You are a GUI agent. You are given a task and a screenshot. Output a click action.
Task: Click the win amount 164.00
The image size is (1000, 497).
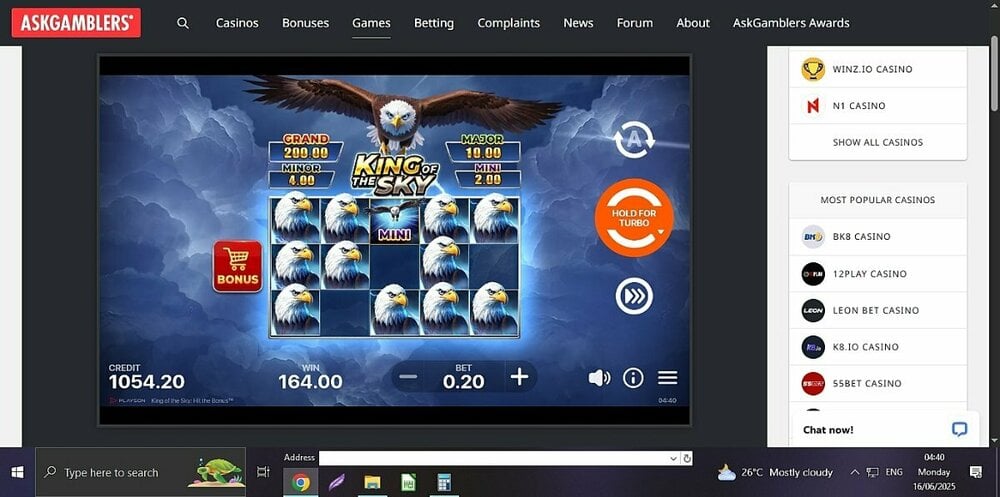(x=311, y=382)
